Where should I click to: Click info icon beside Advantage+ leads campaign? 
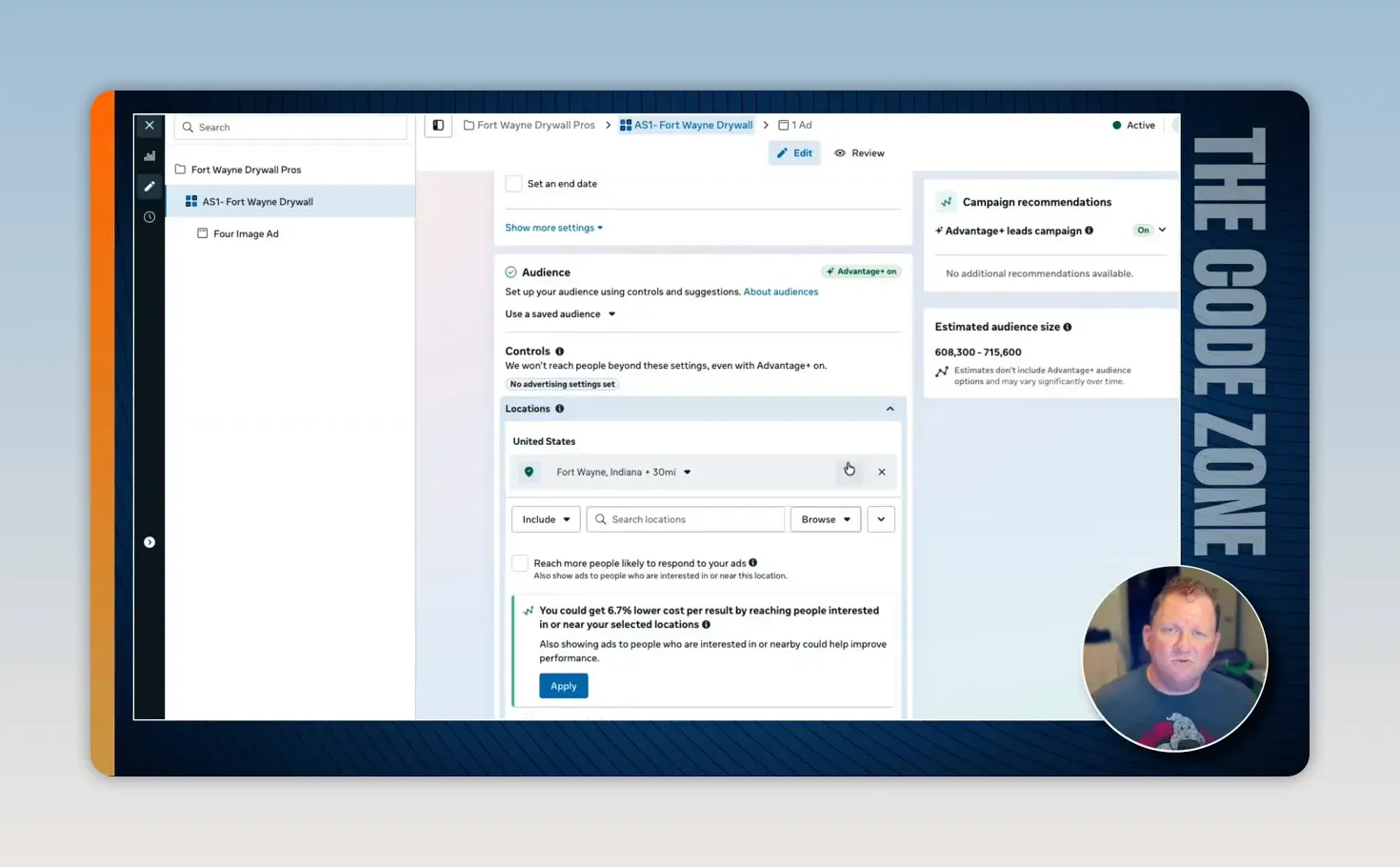click(x=1090, y=231)
